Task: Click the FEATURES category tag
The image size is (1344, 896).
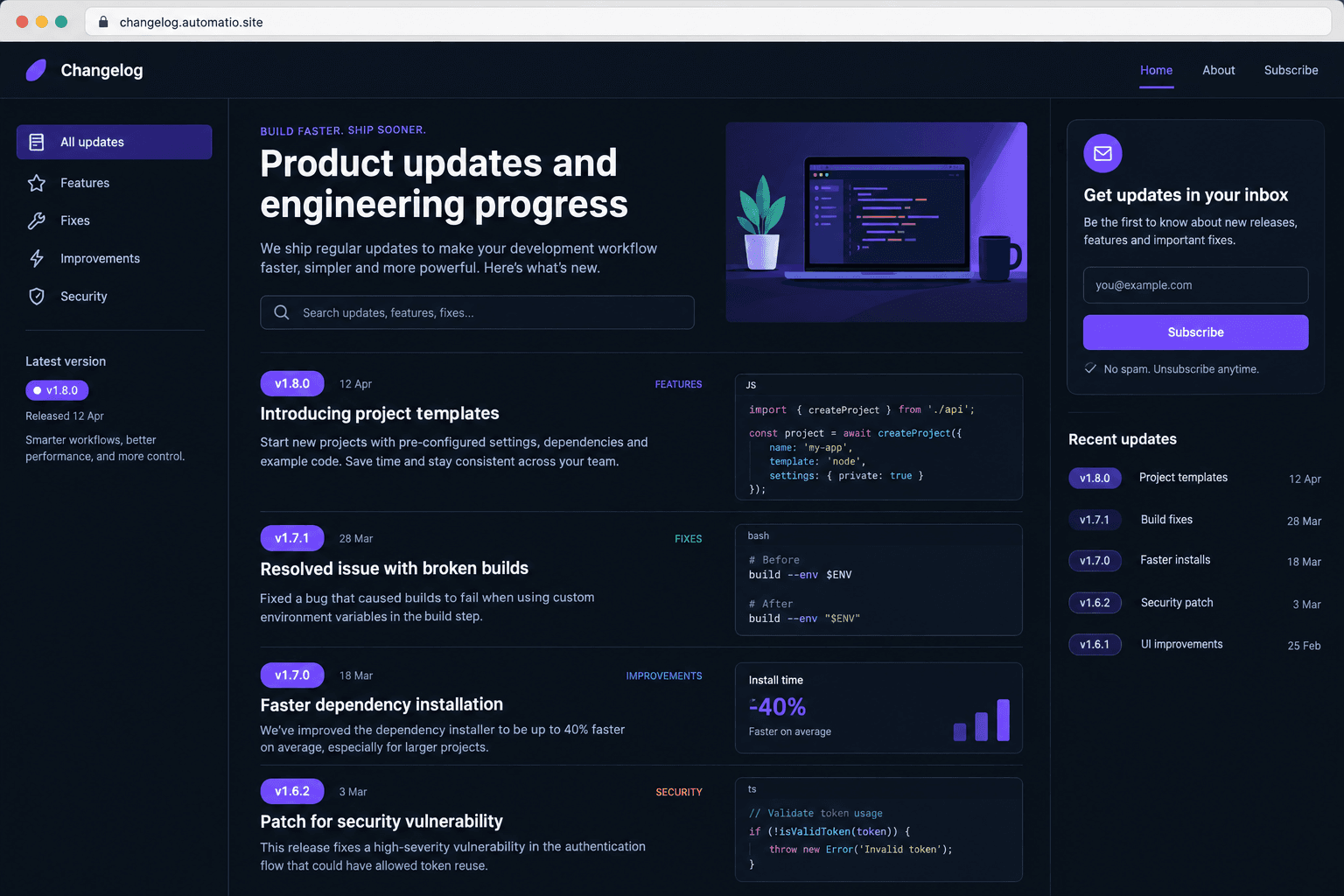Action: click(x=678, y=384)
